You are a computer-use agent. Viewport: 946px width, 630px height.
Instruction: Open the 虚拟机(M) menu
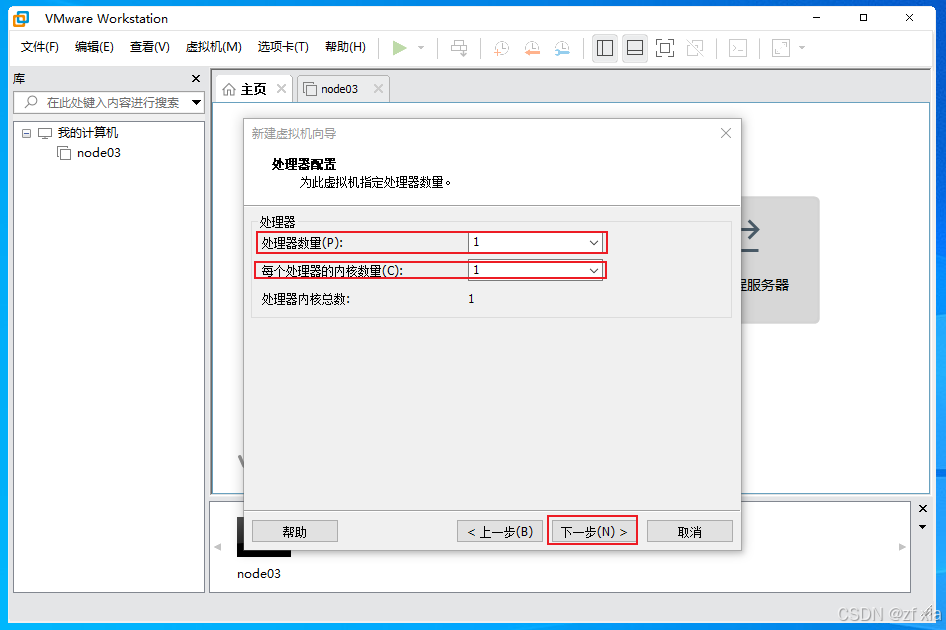[214, 47]
